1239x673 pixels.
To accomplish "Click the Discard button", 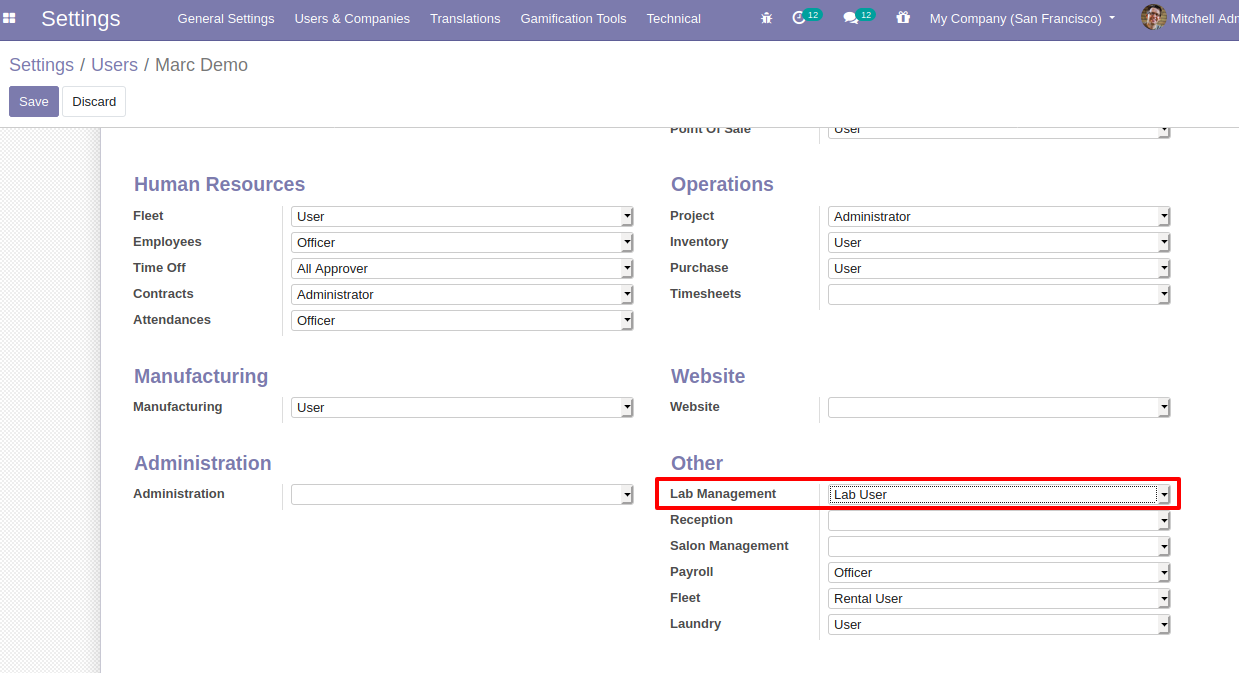I will point(94,102).
